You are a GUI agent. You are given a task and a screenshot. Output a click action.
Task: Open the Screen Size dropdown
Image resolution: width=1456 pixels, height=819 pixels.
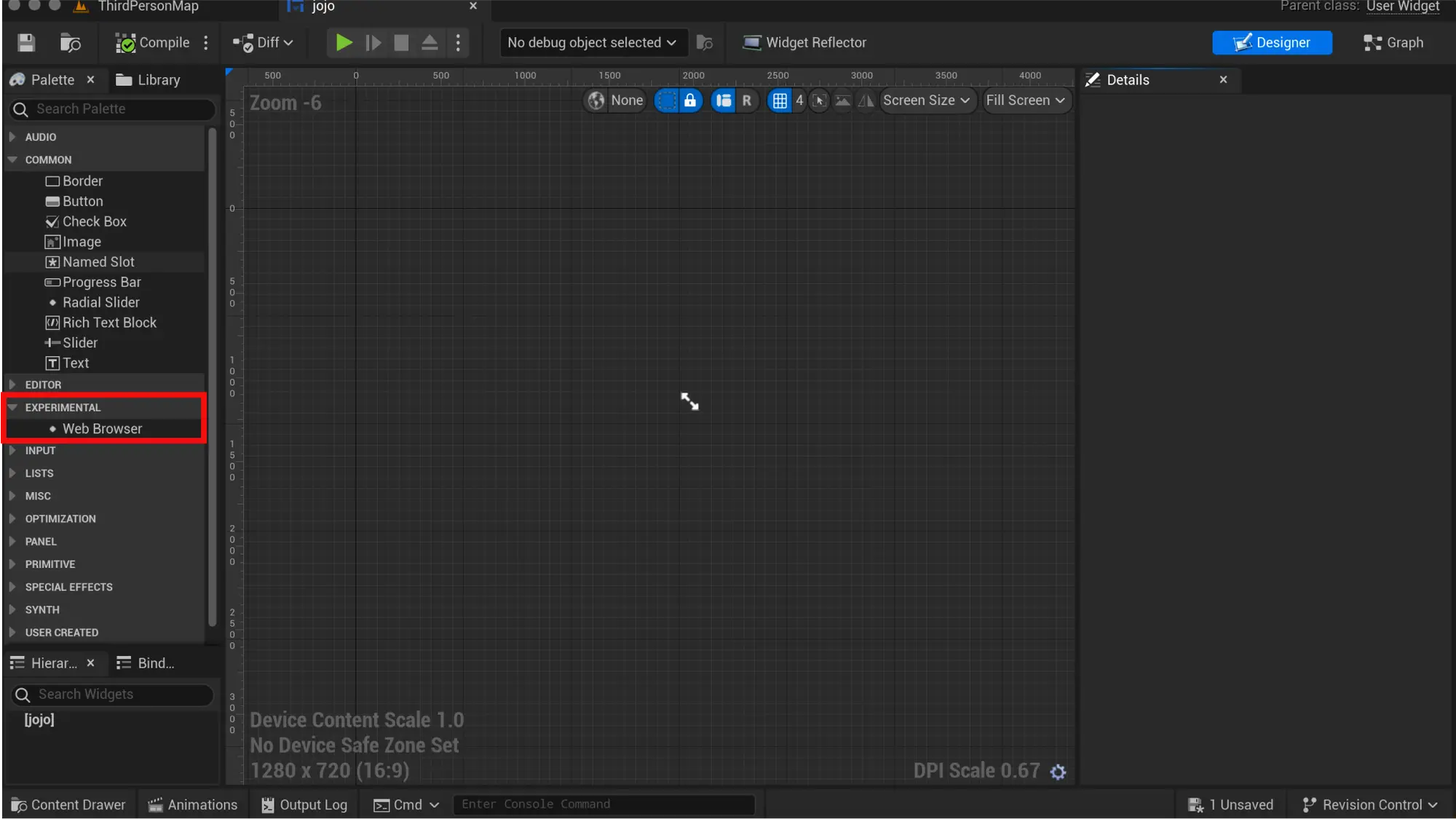click(x=925, y=100)
